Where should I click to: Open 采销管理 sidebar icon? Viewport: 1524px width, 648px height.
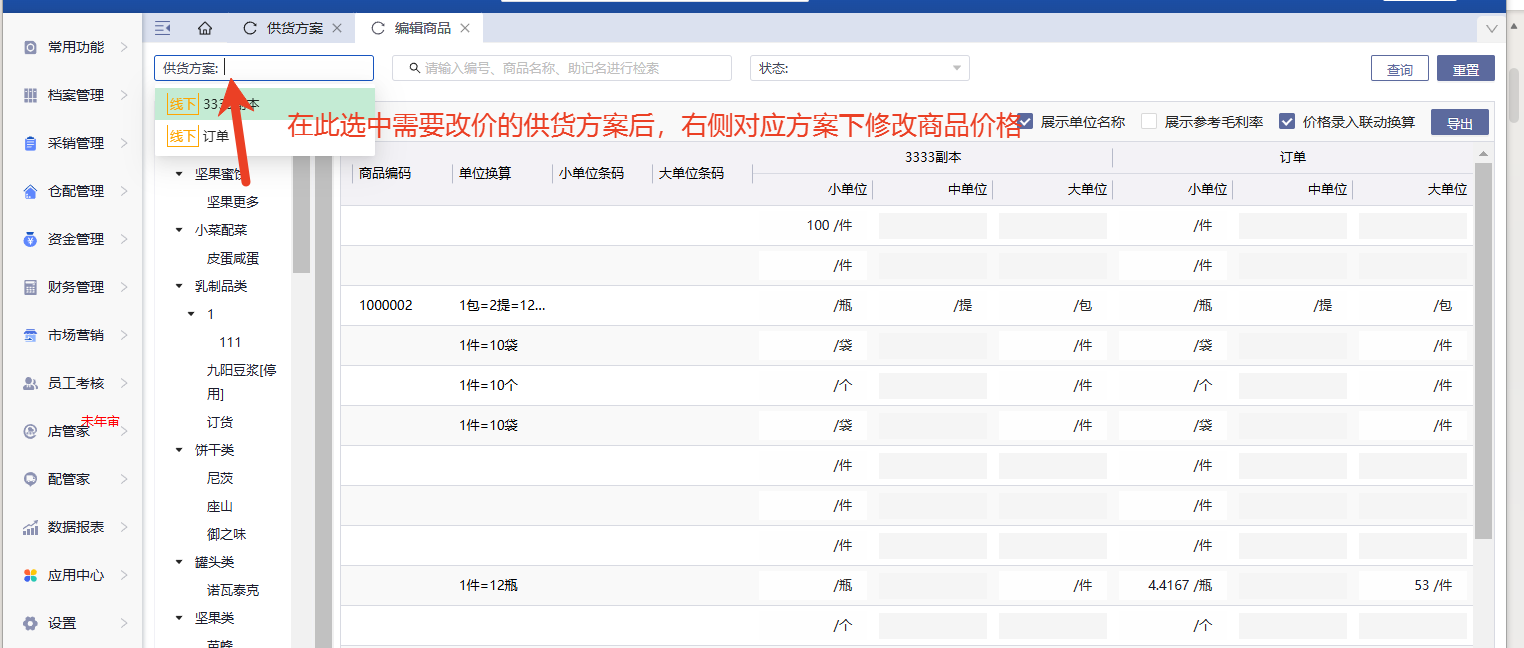[30, 143]
